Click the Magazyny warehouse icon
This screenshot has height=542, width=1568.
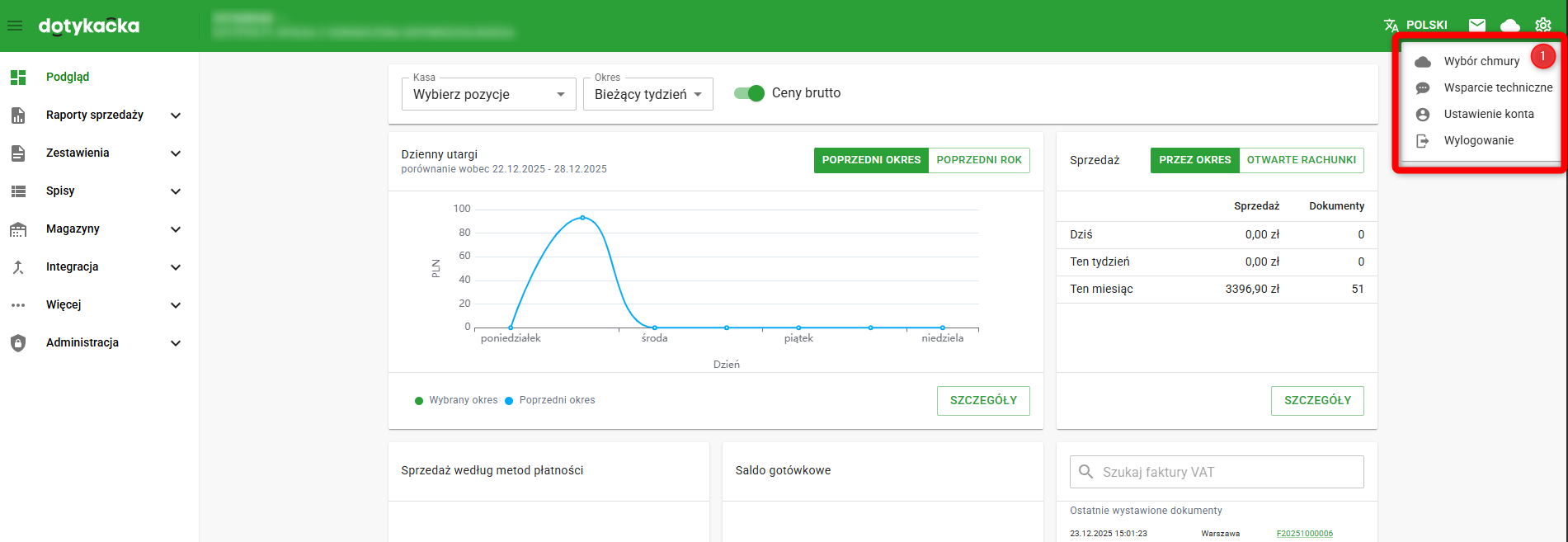(x=18, y=229)
